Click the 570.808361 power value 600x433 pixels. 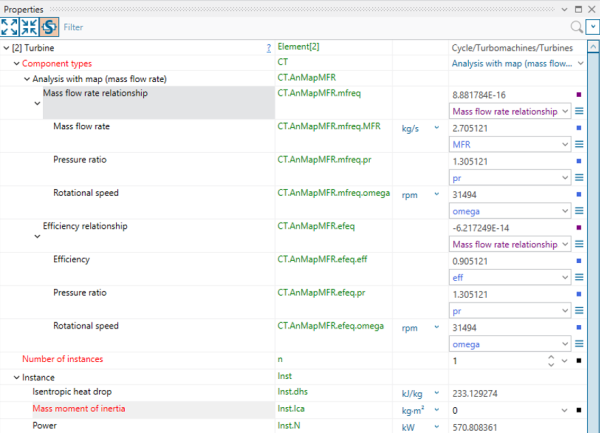point(475,428)
